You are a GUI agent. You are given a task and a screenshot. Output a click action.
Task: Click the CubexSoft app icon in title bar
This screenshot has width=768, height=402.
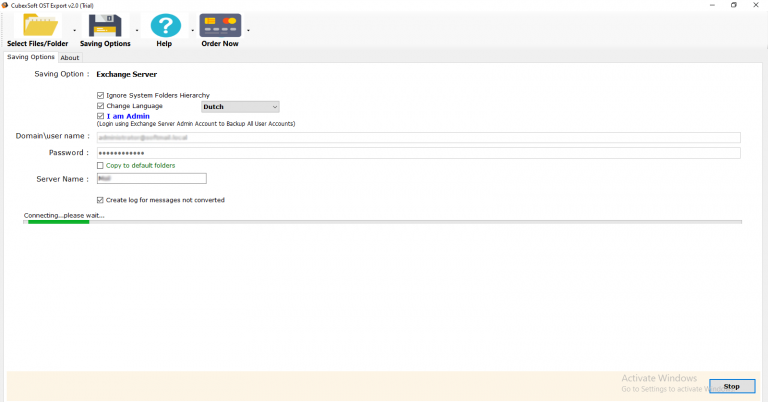(5, 5)
